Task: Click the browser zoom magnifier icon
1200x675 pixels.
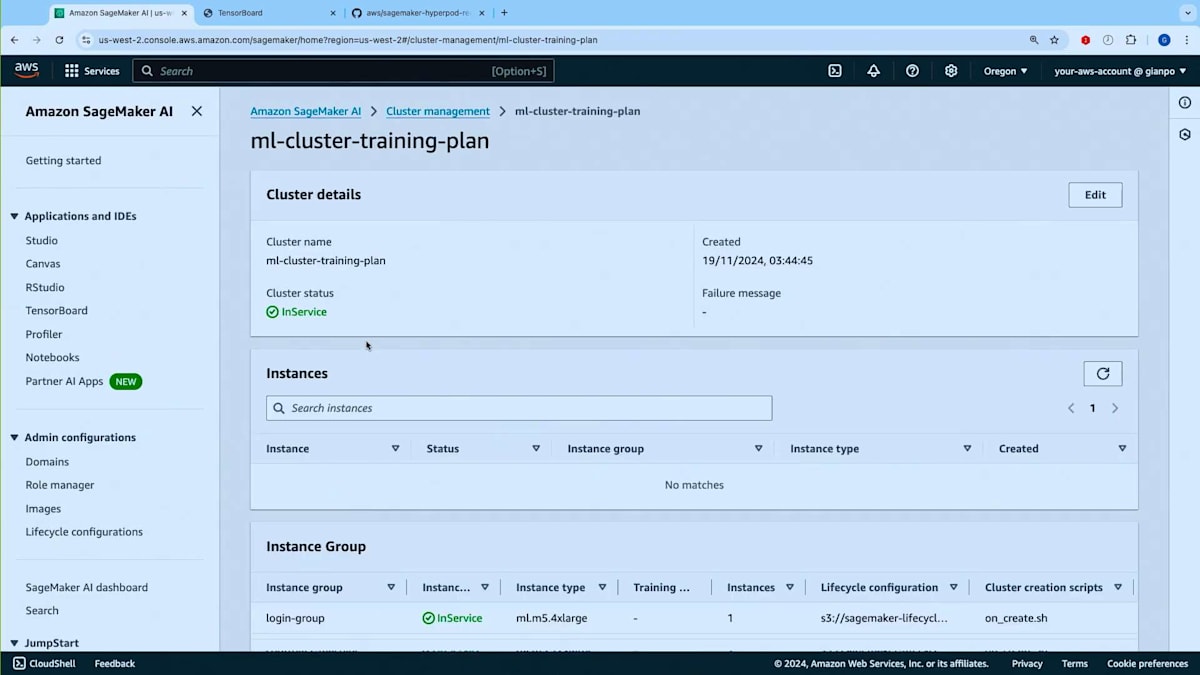Action: point(1034,40)
